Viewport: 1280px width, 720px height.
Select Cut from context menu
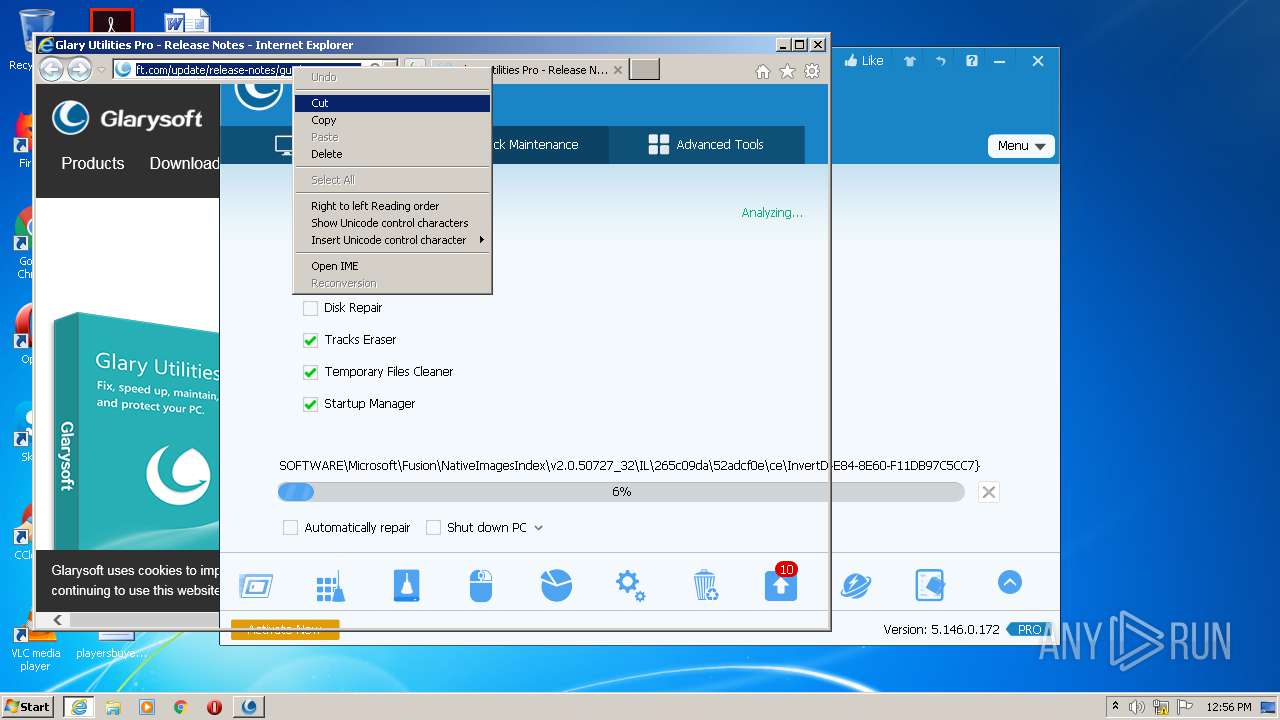392,103
